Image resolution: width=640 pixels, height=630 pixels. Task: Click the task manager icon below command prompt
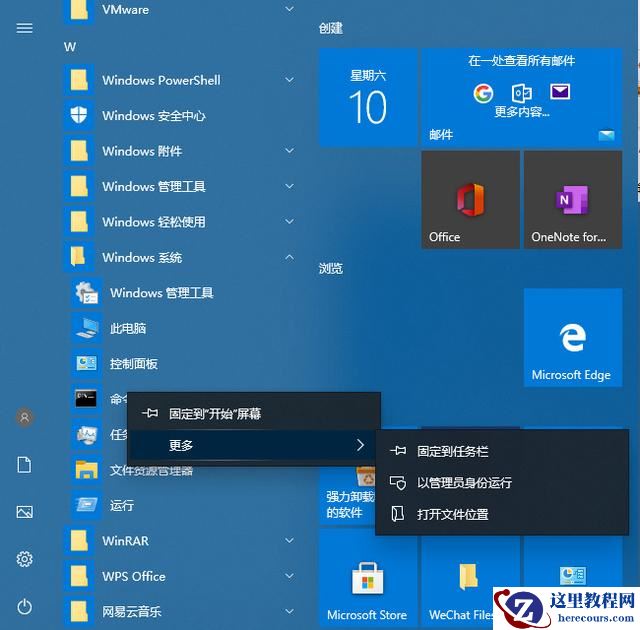click(x=87, y=434)
